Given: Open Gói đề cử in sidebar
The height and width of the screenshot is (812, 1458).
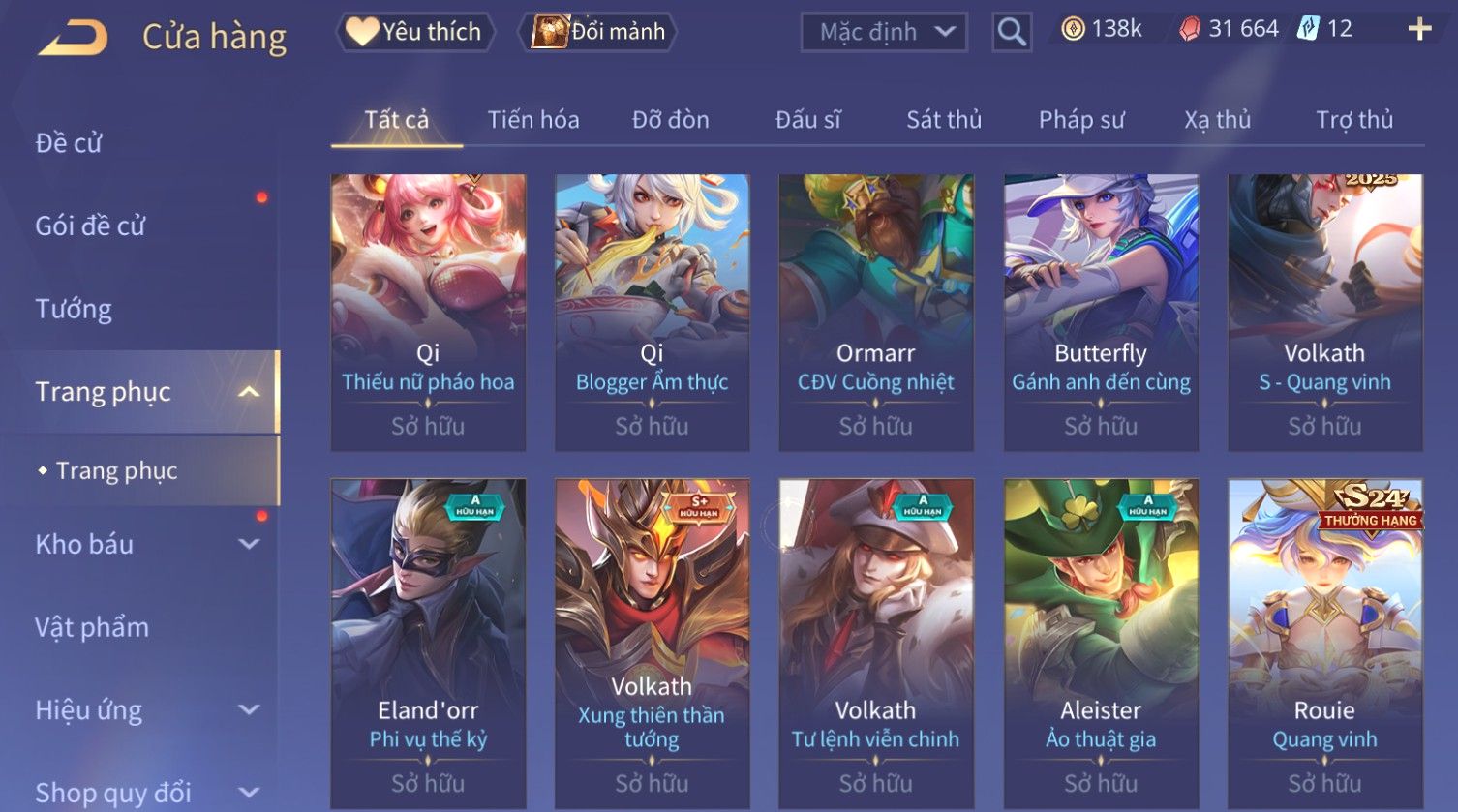Looking at the screenshot, I should coord(90,226).
